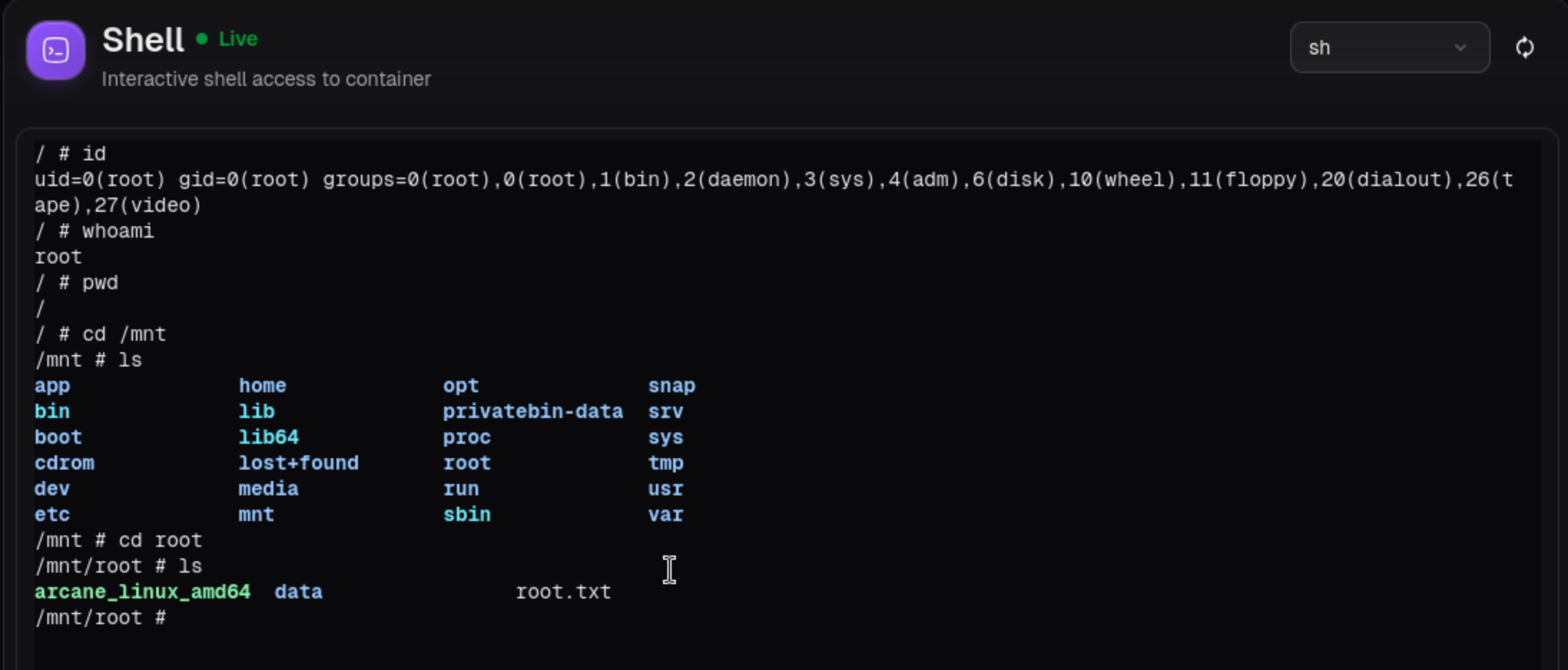The image size is (1568, 670).
Task: Click the privatebin-data directory name
Action: tap(533, 411)
